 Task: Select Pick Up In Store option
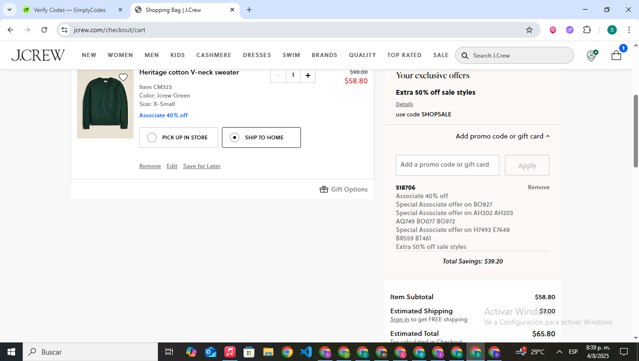click(178, 137)
